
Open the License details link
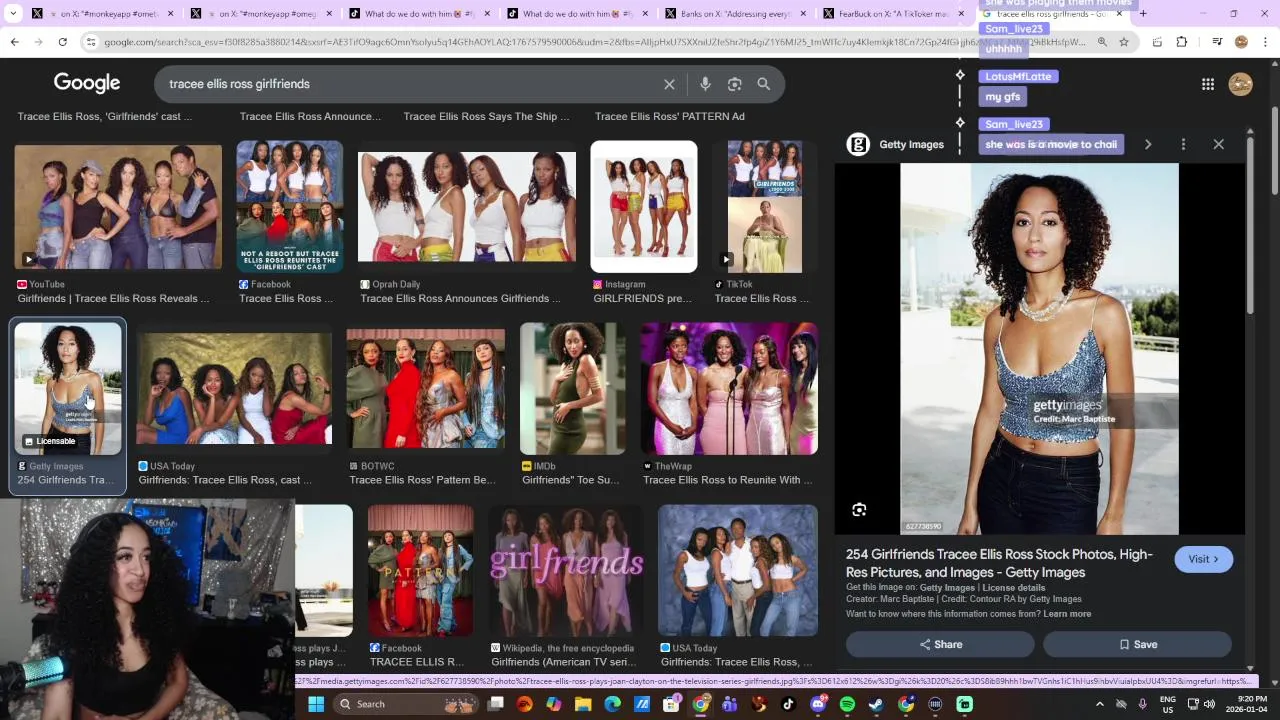[1013, 587]
